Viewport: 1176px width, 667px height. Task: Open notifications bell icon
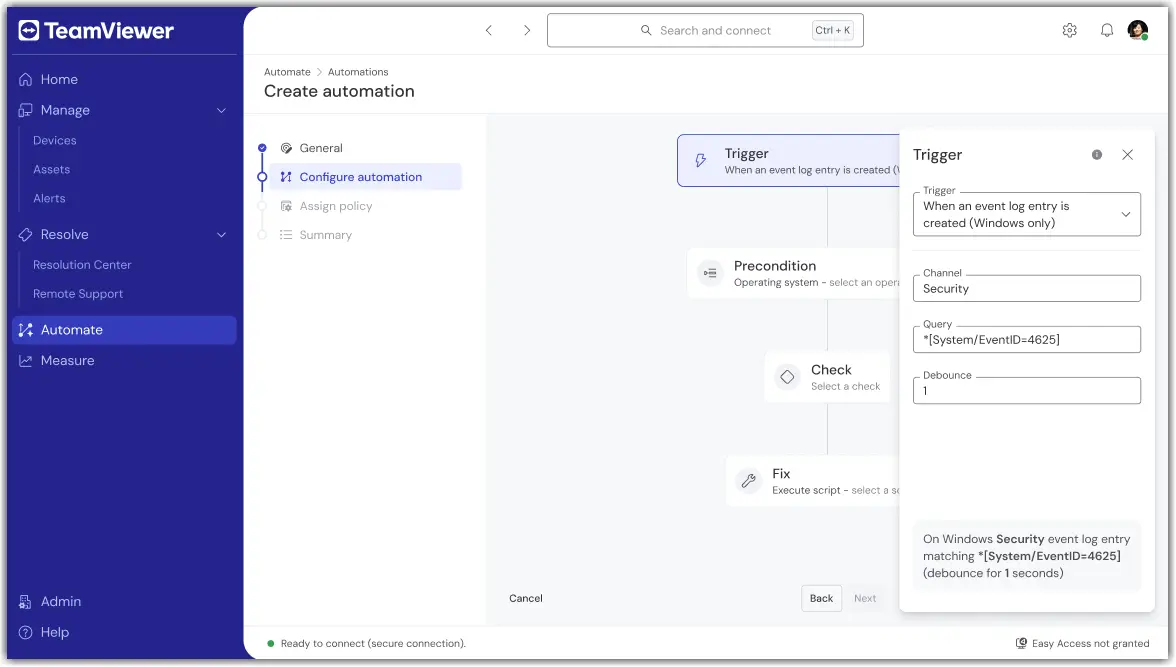(x=1106, y=30)
